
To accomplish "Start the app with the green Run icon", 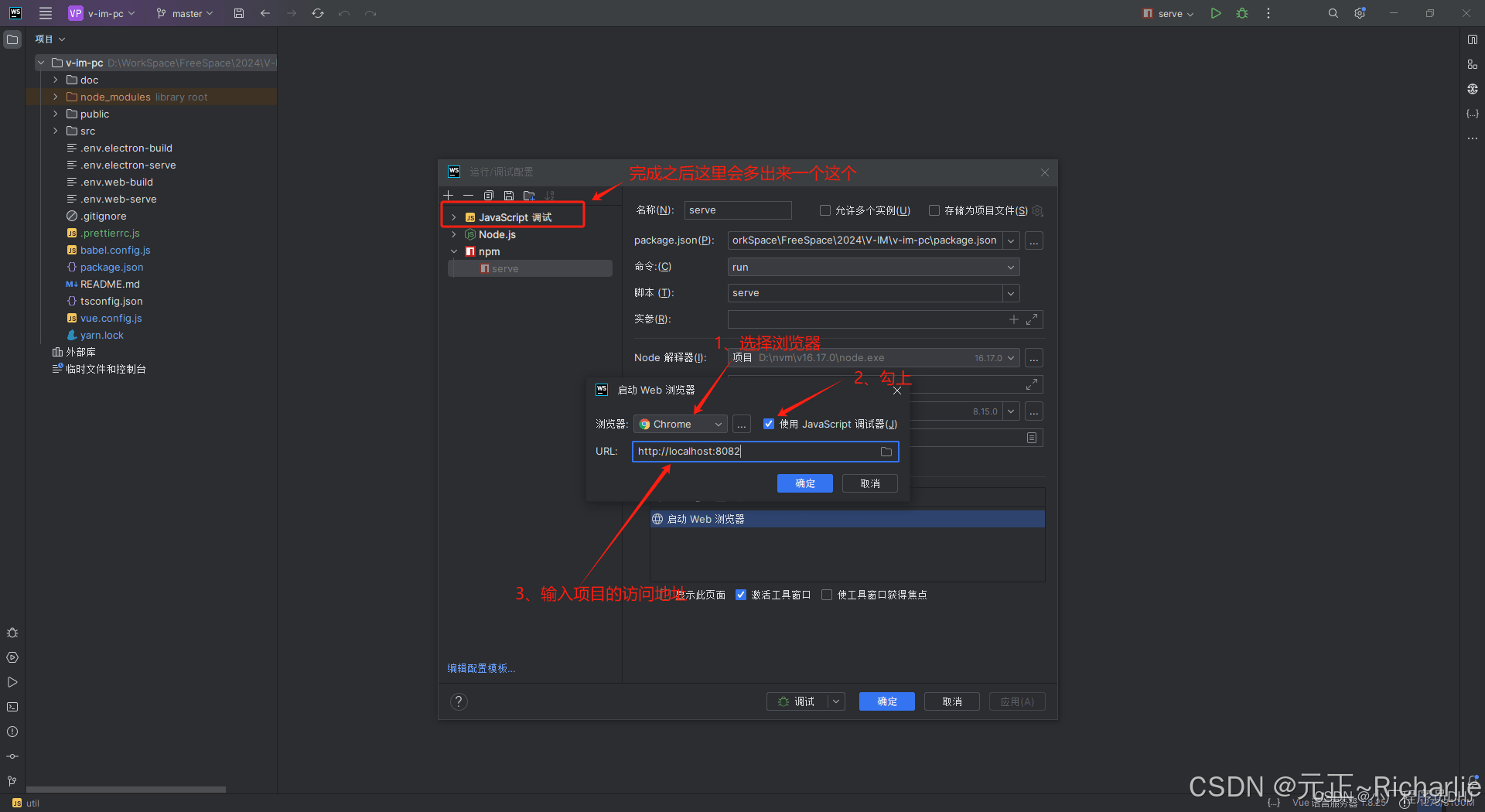I will tap(1215, 12).
